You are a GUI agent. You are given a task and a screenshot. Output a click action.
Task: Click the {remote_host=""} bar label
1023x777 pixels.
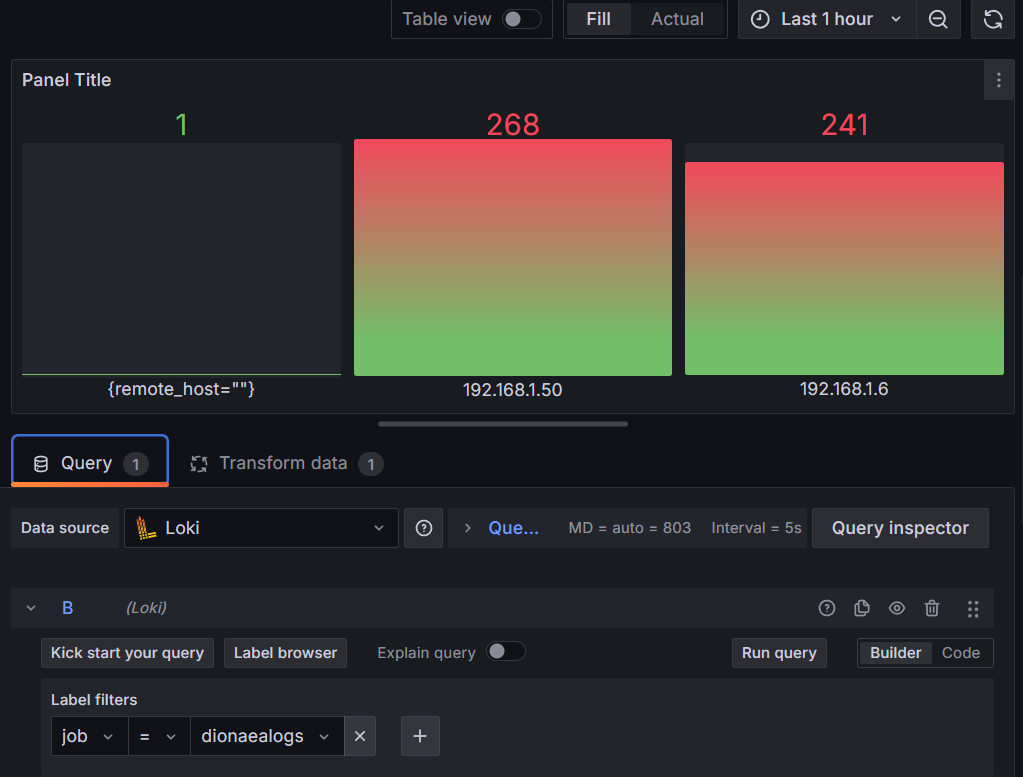pyautogui.click(x=181, y=389)
